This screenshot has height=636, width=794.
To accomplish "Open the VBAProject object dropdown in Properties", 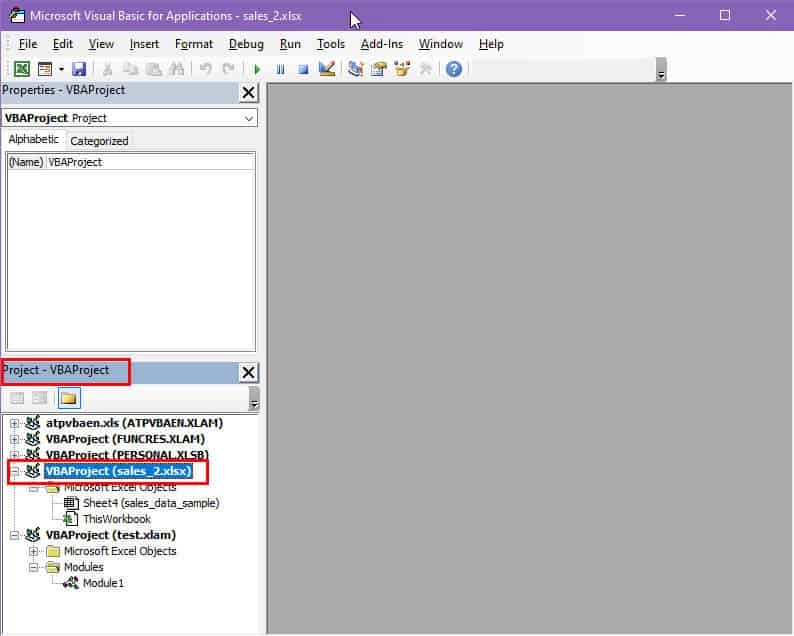I will [249, 118].
